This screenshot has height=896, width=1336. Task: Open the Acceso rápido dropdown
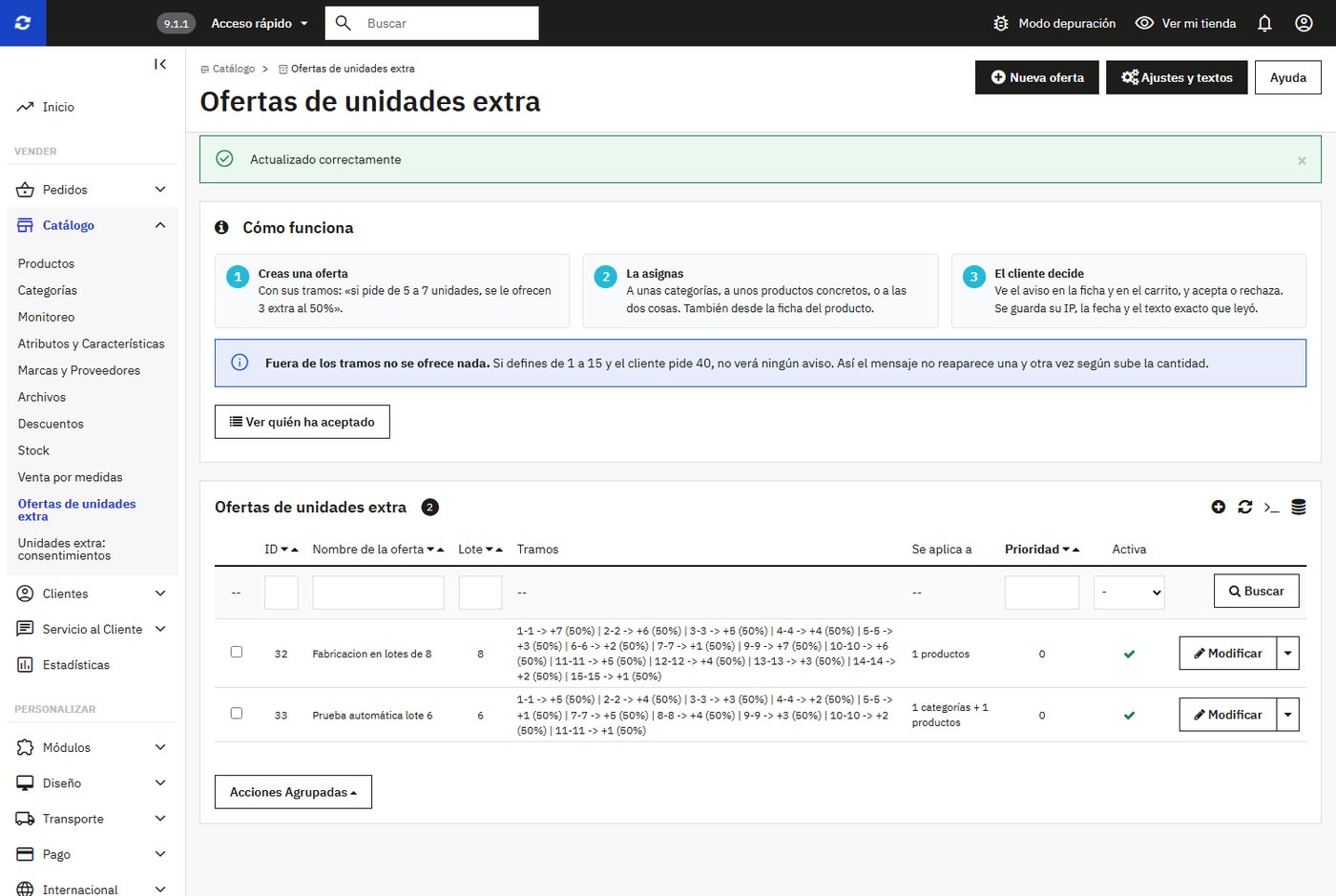tap(260, 23)
